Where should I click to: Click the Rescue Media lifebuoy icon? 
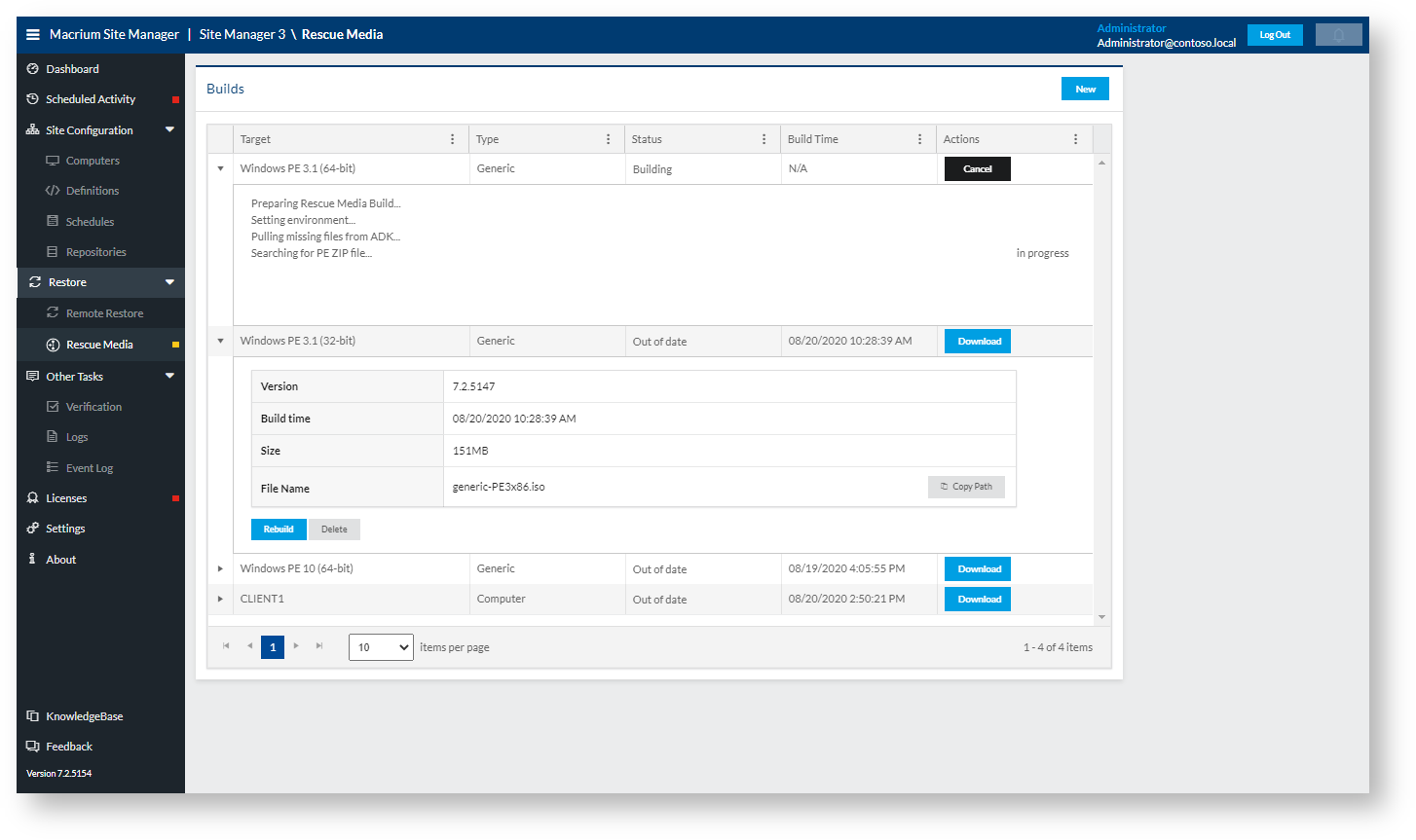pyautogui.click(x=53, y=345)
